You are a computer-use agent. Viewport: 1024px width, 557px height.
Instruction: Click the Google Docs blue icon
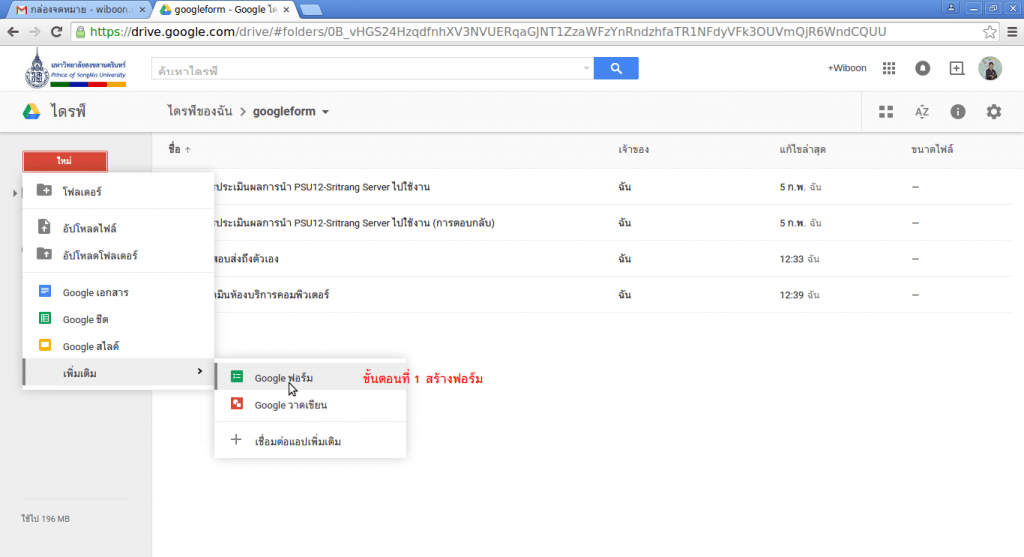click(x=44, y=291)
